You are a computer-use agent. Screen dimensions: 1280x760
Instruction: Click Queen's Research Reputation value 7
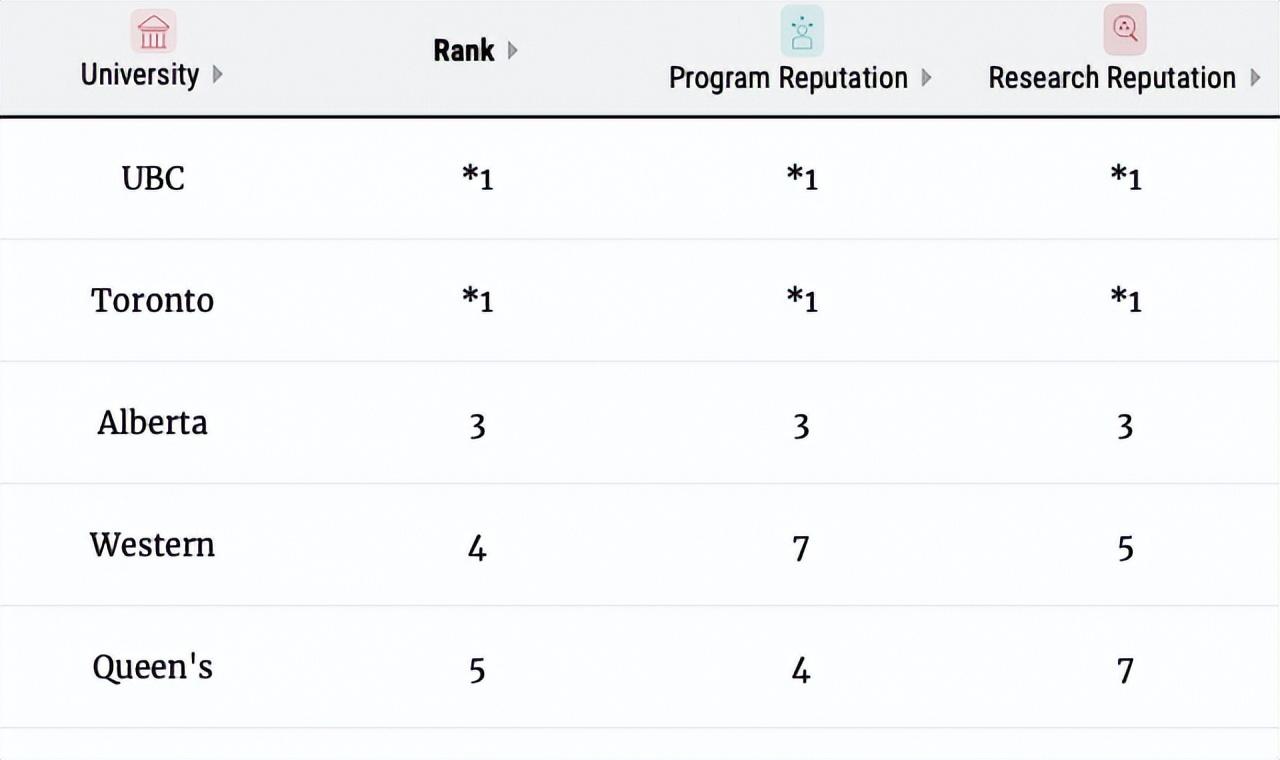pos(1125,670)
